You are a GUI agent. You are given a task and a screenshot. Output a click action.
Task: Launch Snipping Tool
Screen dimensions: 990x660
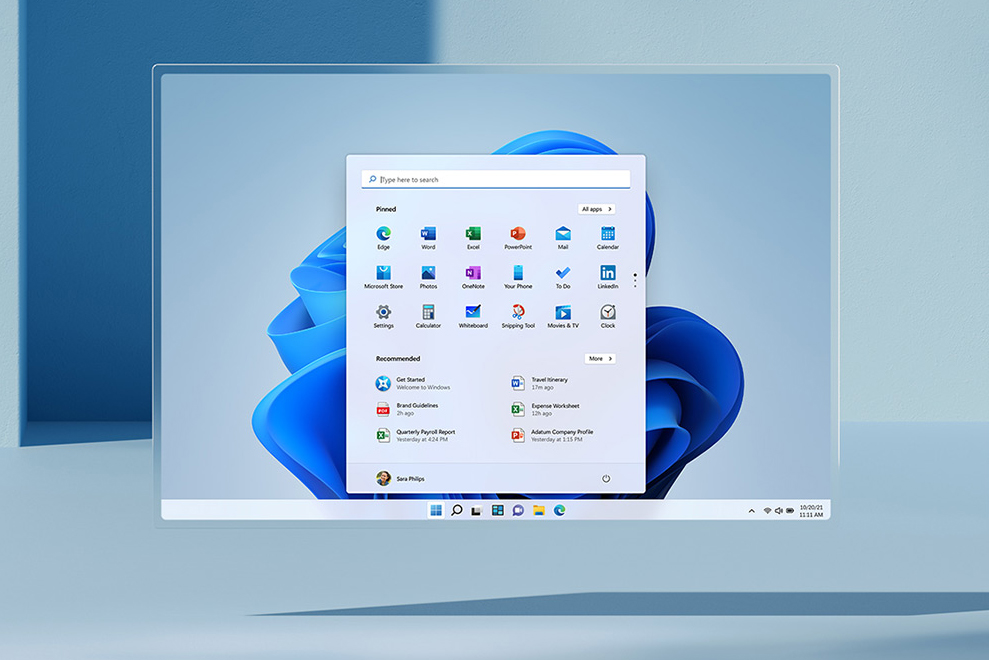point(518,316)
